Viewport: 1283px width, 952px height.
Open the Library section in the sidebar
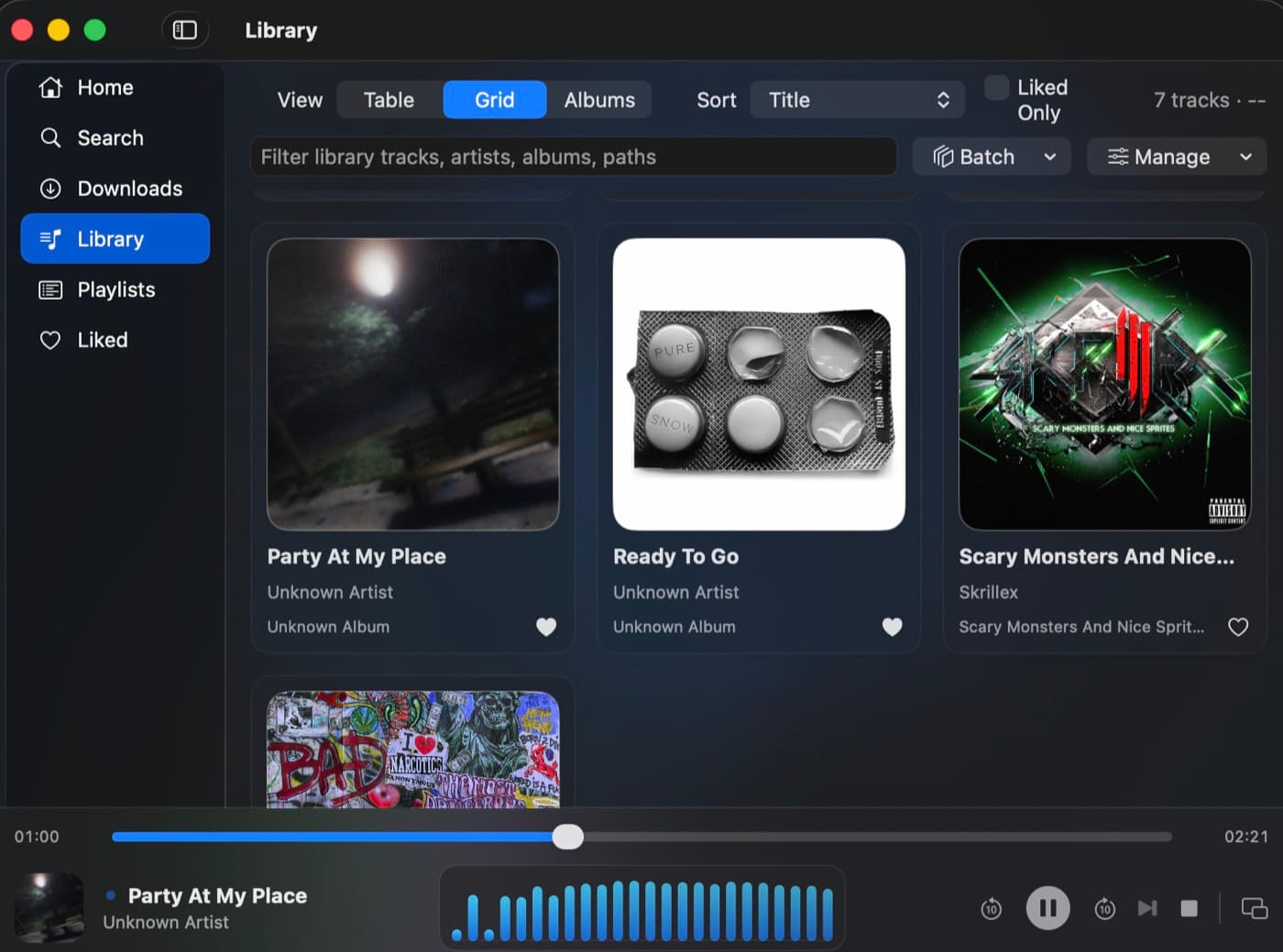(x=110, y=238)
